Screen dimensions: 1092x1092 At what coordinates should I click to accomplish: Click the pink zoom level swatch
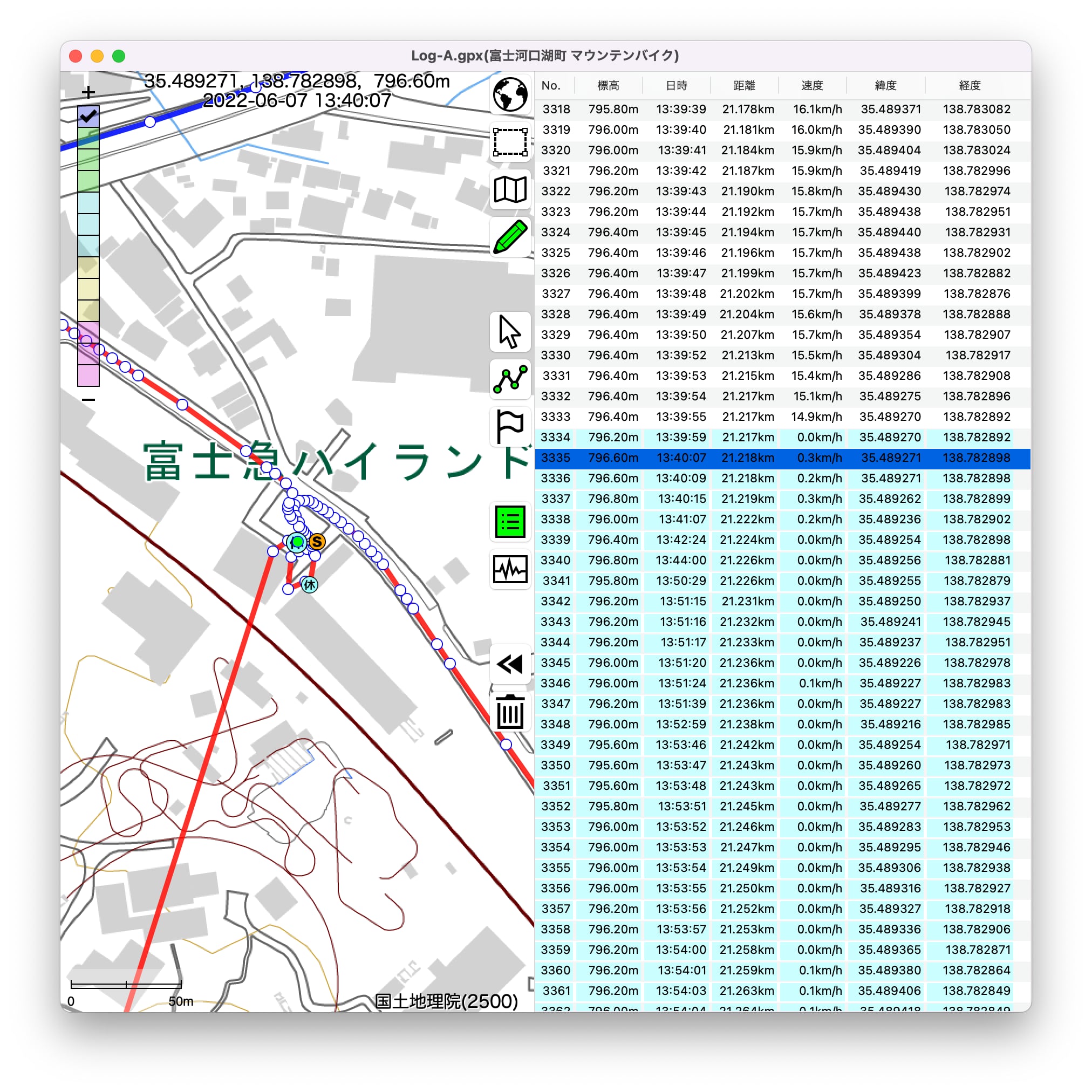point(88,376)
